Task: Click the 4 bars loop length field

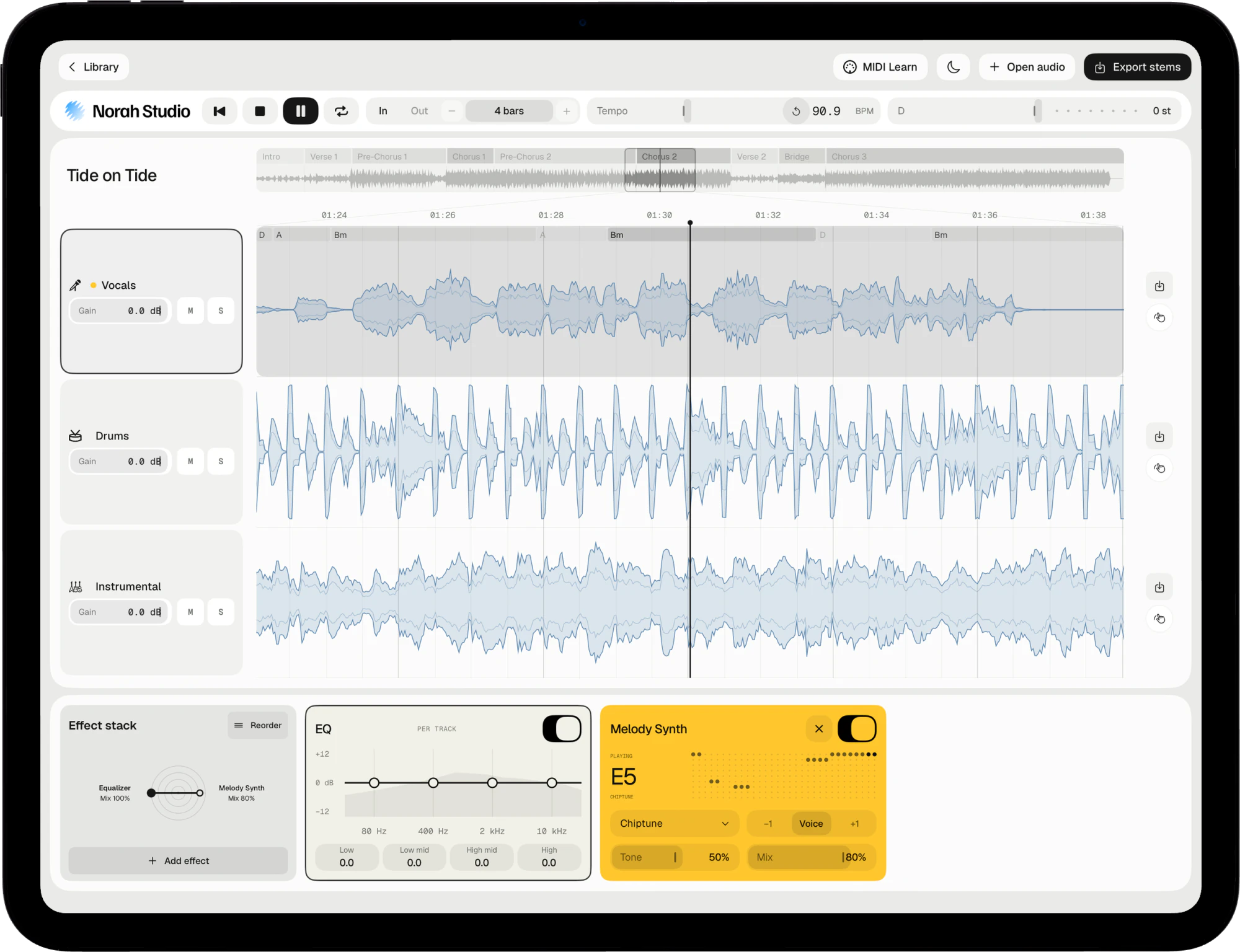Action: (x=509, y=111)
